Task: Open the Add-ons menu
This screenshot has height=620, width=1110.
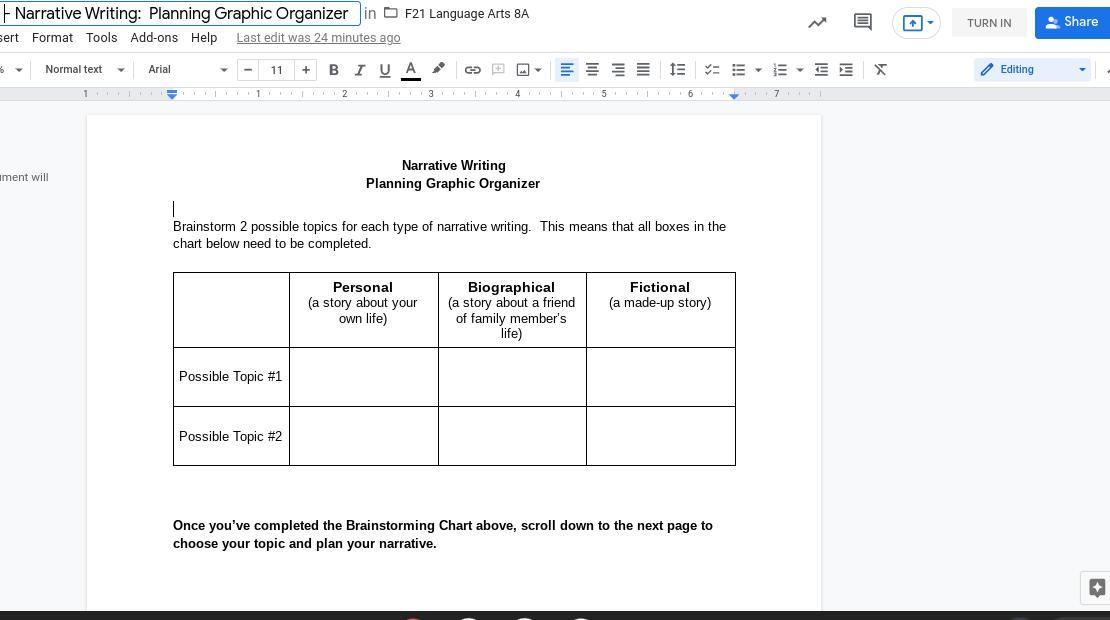Action: tap(154, 38)
